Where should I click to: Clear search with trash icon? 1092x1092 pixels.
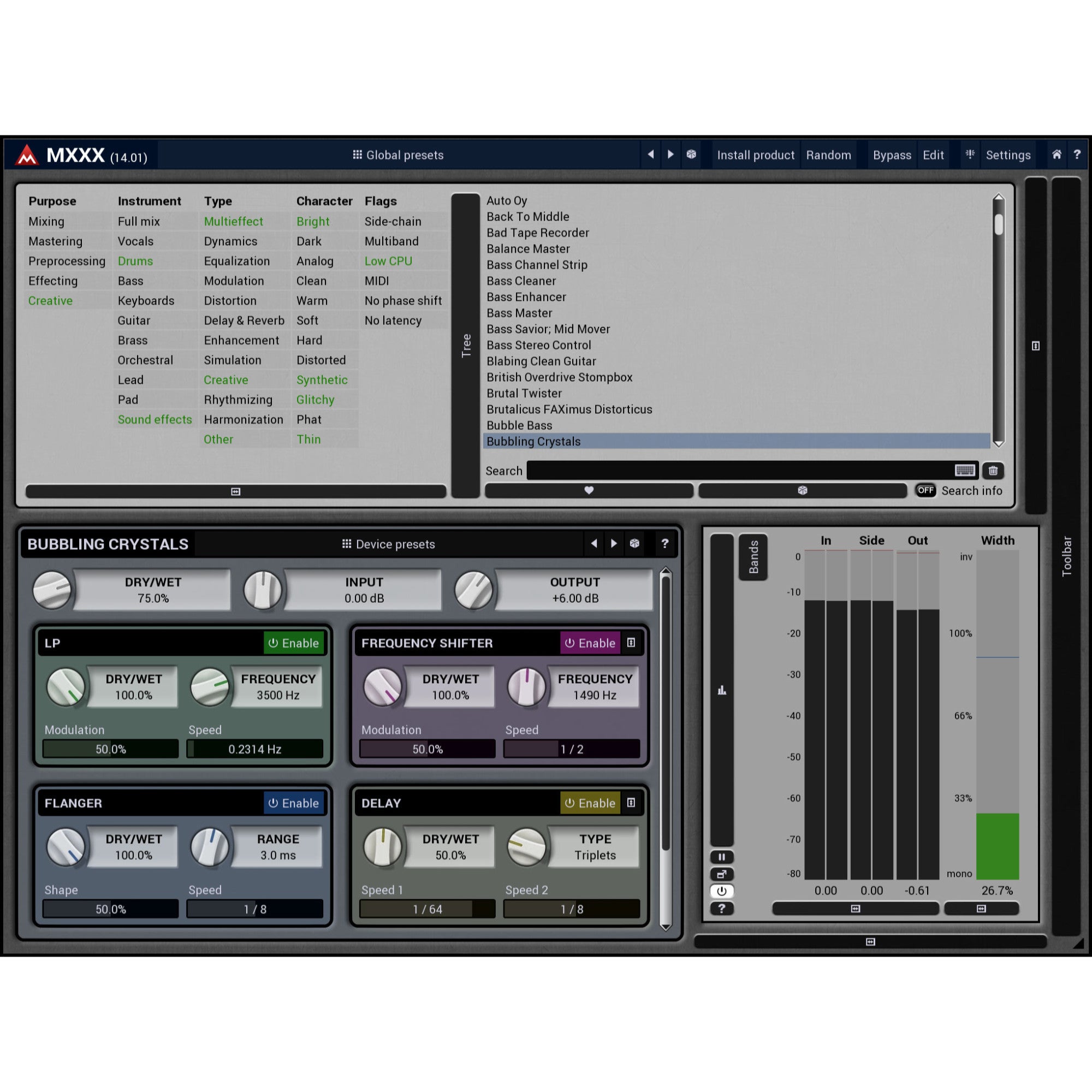(x=993, y=470)
